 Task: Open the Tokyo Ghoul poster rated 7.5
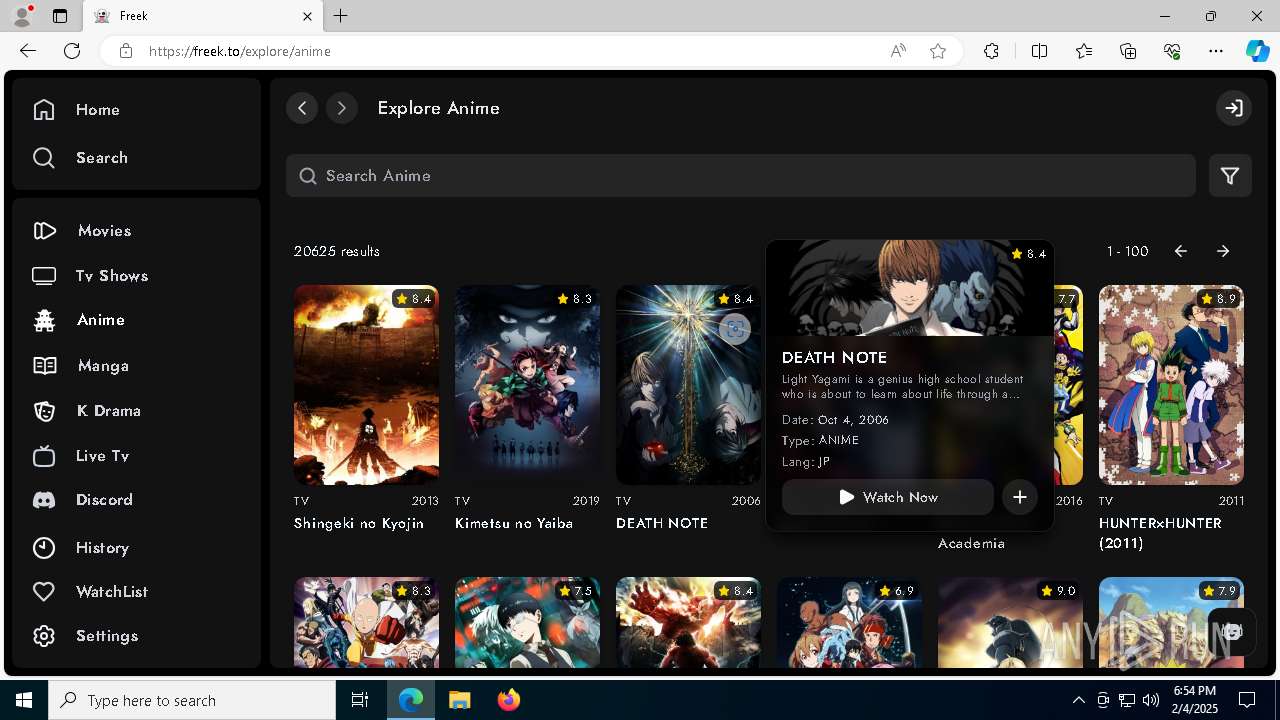pos(527,622)
